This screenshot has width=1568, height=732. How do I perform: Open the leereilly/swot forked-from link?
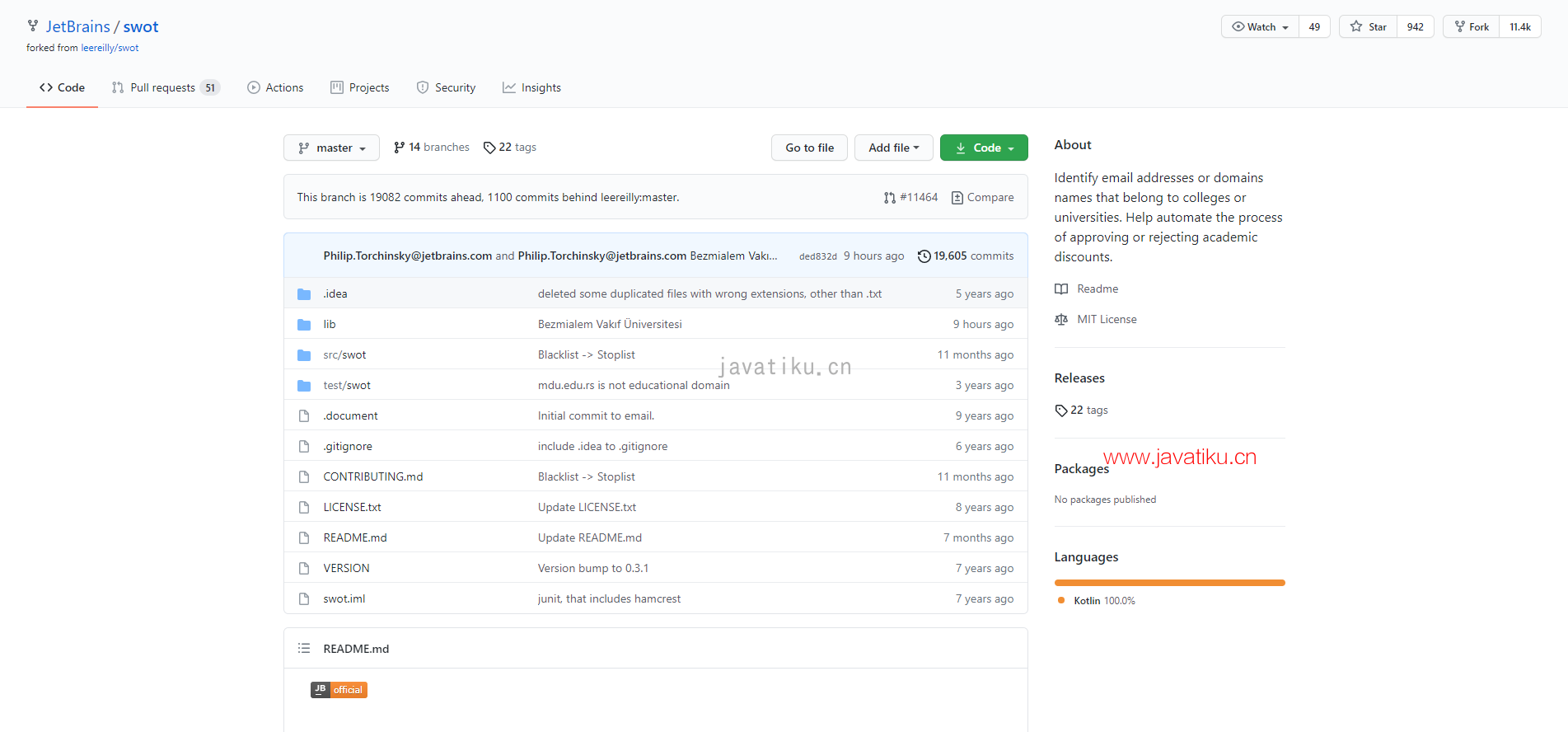pyautogui.click(x=110, y=48)
